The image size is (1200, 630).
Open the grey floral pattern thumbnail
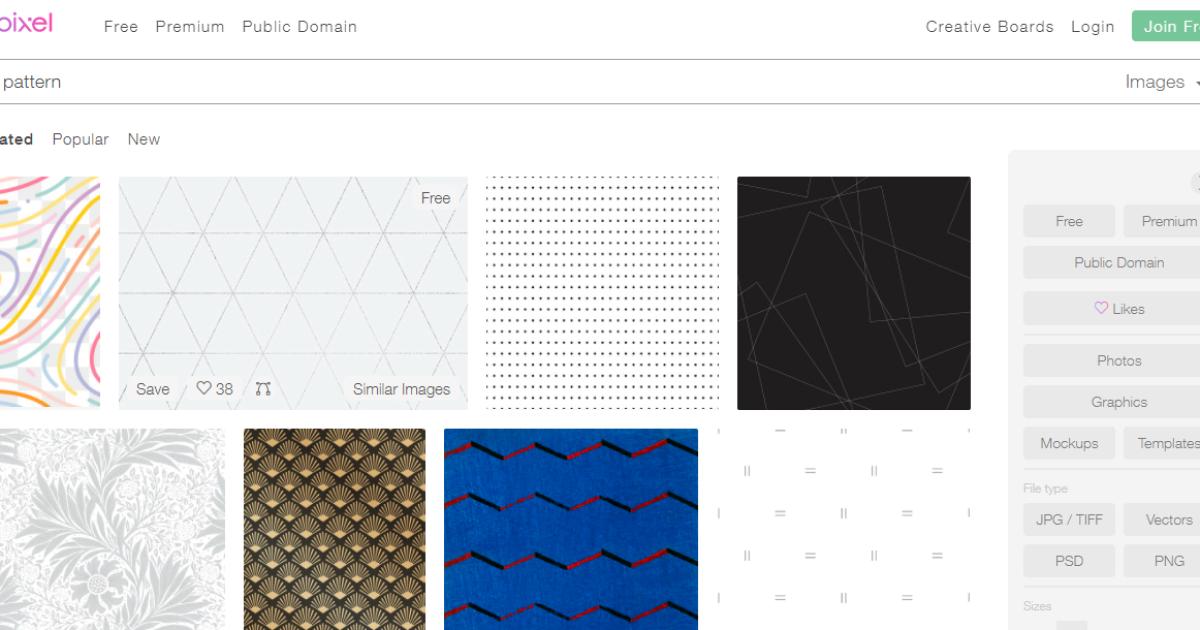click(112, 529)
